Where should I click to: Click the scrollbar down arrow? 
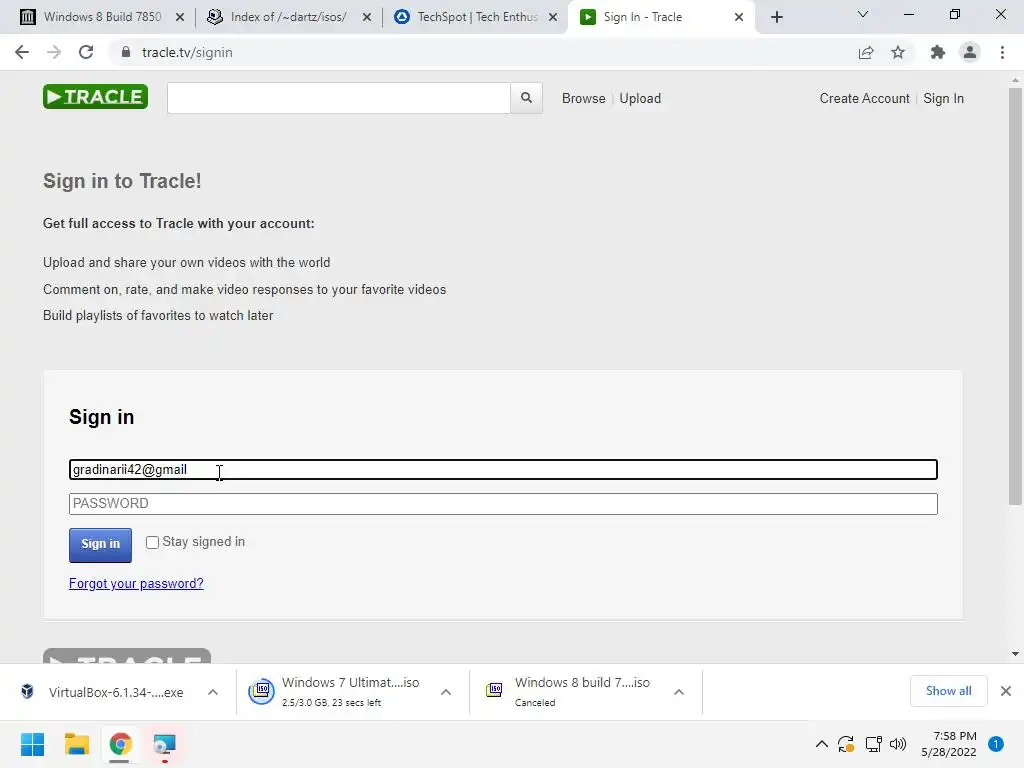[x=1015, y=654]
